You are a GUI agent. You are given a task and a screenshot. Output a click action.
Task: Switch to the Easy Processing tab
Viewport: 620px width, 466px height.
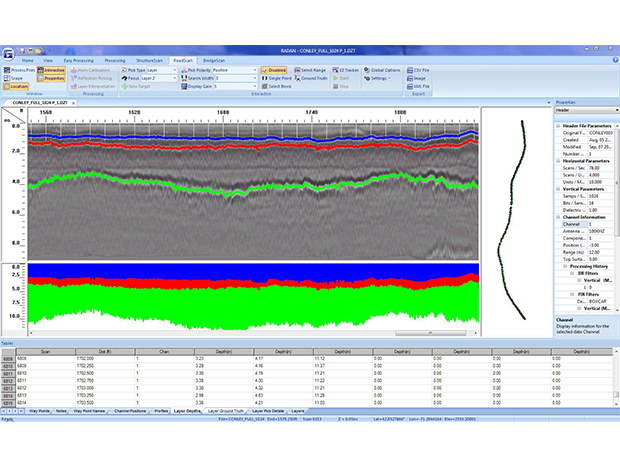click(x=78, y=60)
